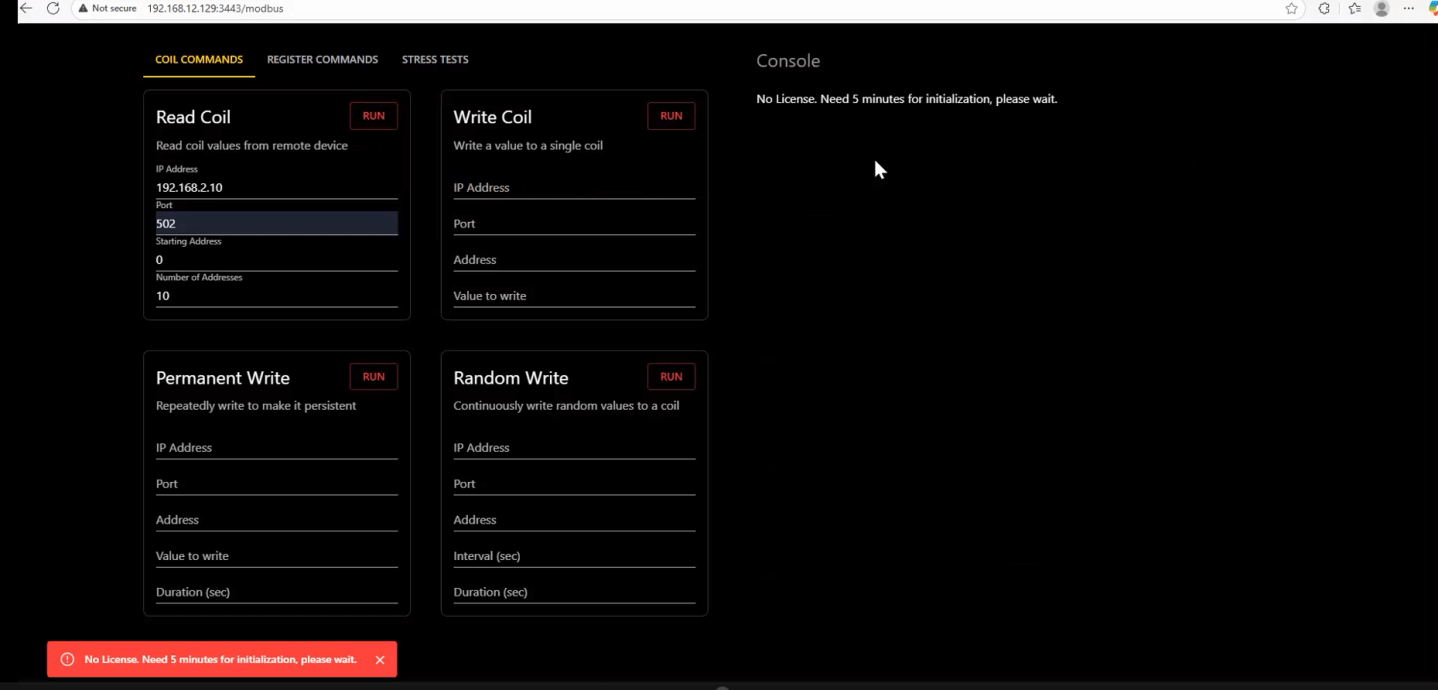
Task: Refresh the Modbus page
Action: [53, 8]
